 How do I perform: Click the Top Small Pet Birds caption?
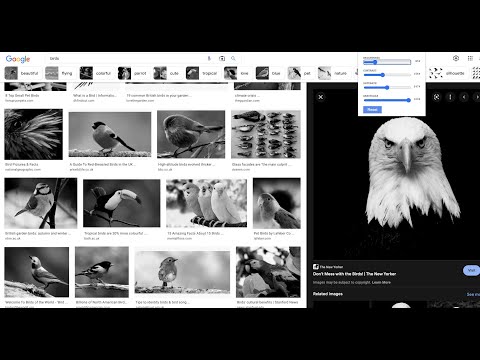point(22,95)
